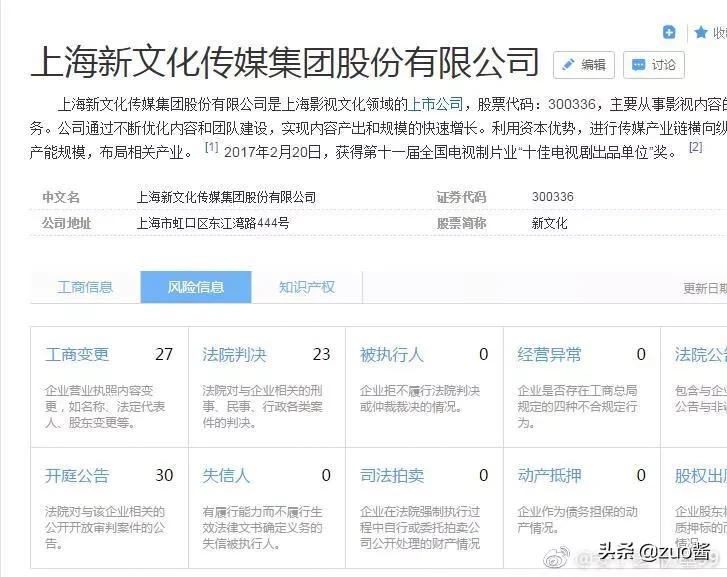727x577 pixels.
Task: Click the count 27 next to 工商变更
Action: tap(164, 354)
